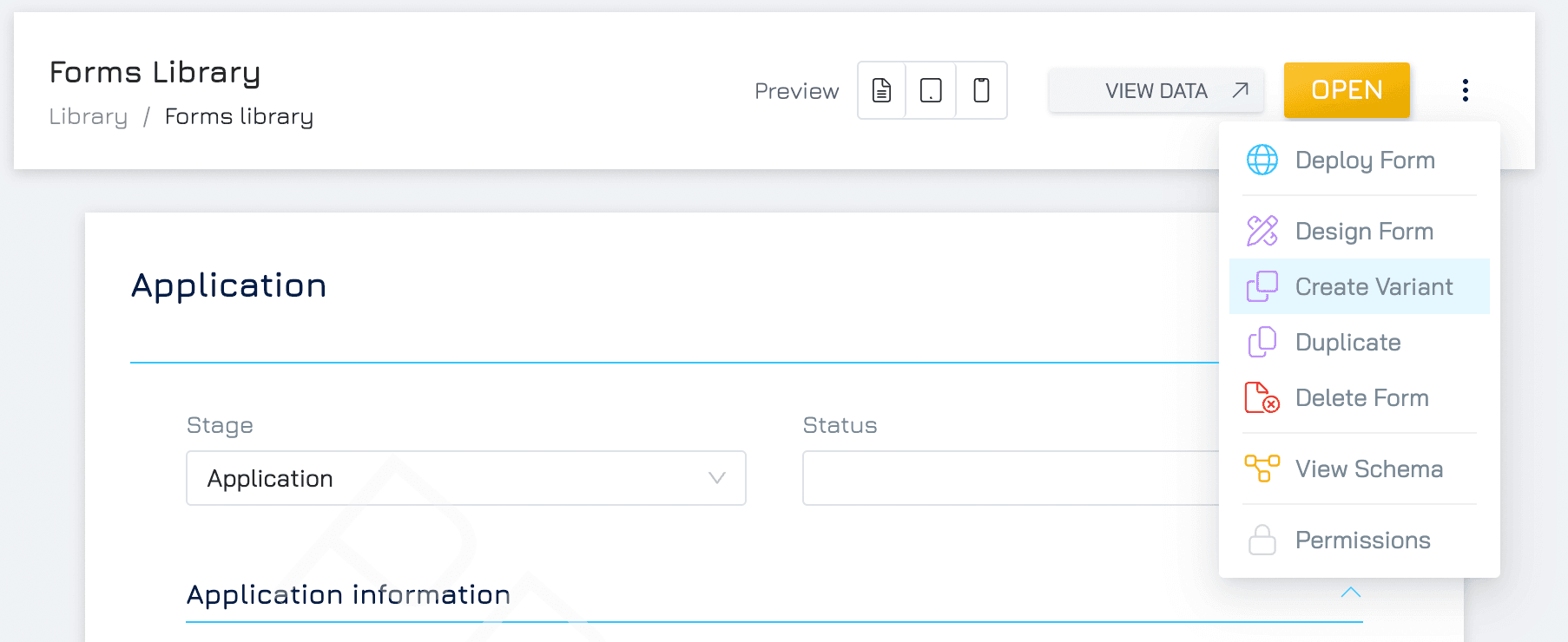Click the yellow OPEN button
The width and height of the screenshot is (1568, 642).
[x=1347, y=90]
